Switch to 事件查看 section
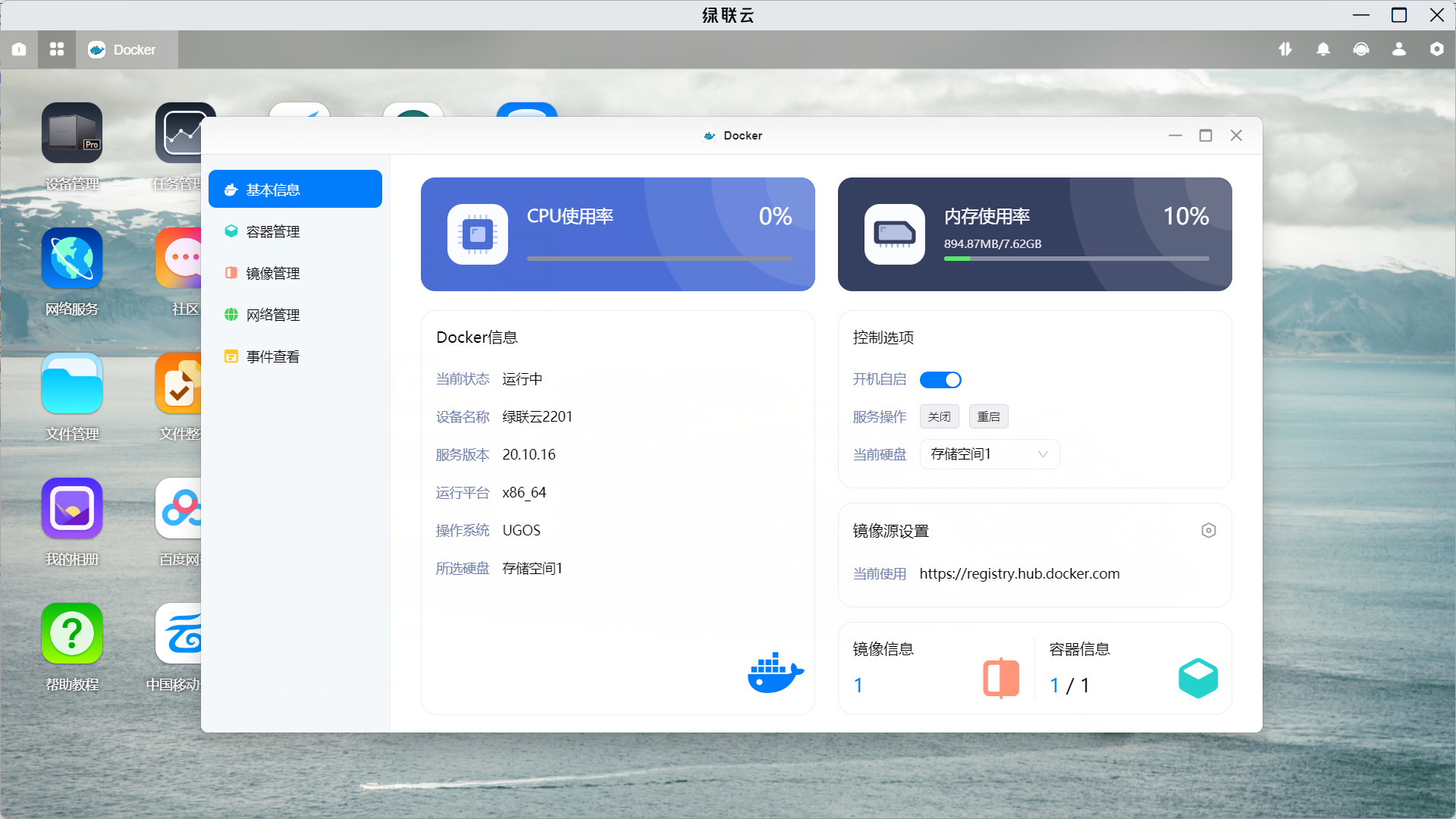 click(x=273, y=356)
